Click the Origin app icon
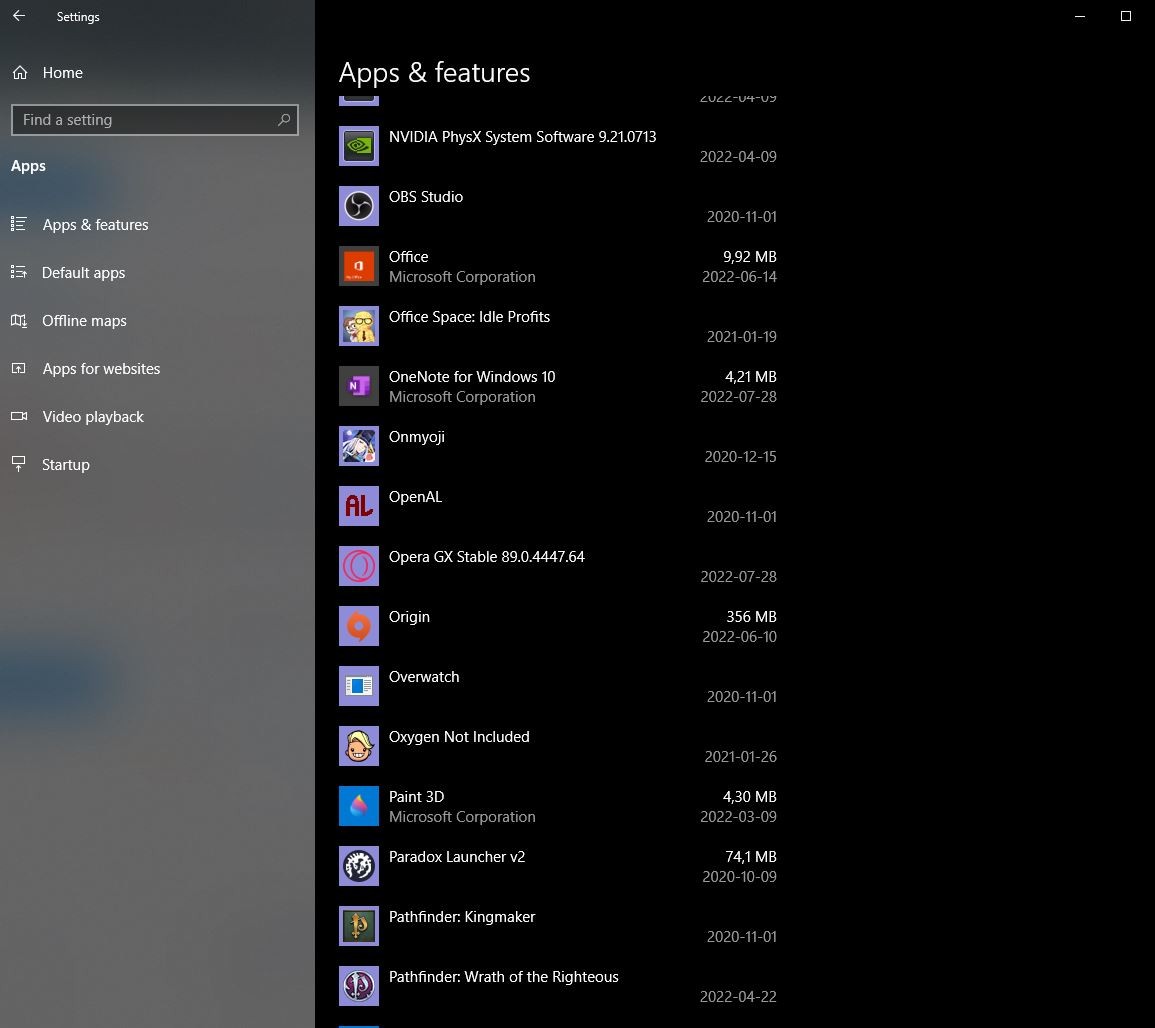The width and height of the screenshot is (1155, 1028). 359,626
